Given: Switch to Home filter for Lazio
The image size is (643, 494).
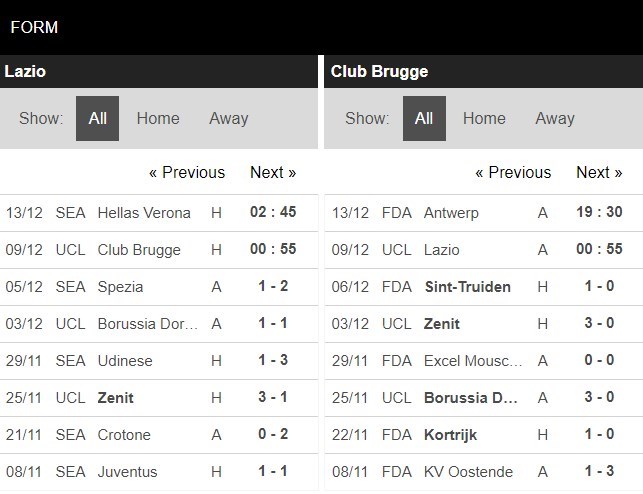Looking at the screenshot, I should [x=158, y=118].
